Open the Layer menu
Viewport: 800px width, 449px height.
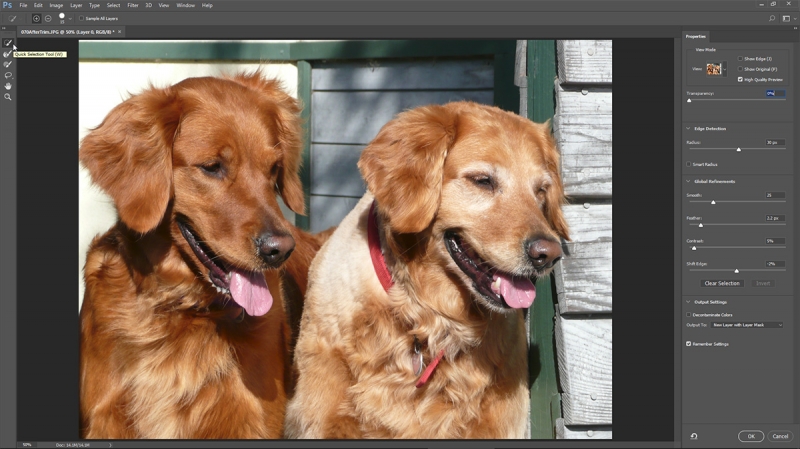click(76, 5)
